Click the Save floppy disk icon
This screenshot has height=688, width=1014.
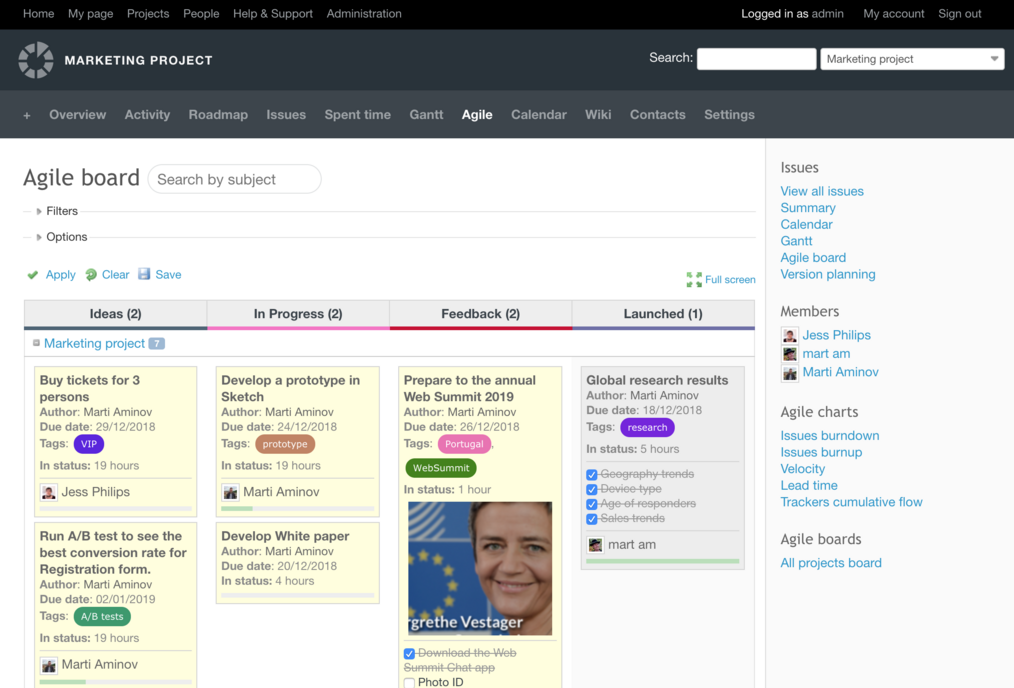[x=144, y=274]
